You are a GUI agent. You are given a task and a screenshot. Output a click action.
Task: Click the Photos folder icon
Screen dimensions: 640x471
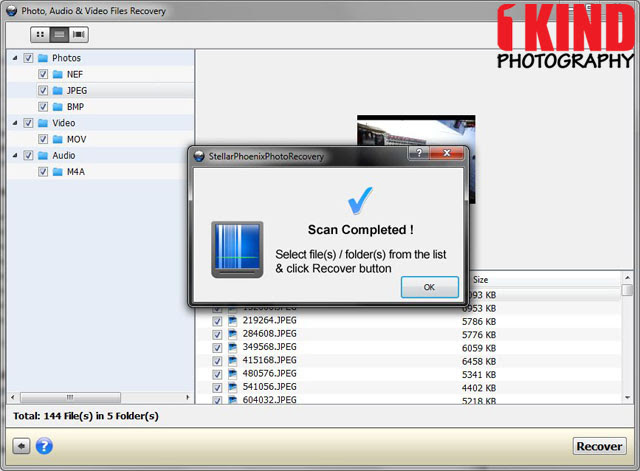pos(43,58)
